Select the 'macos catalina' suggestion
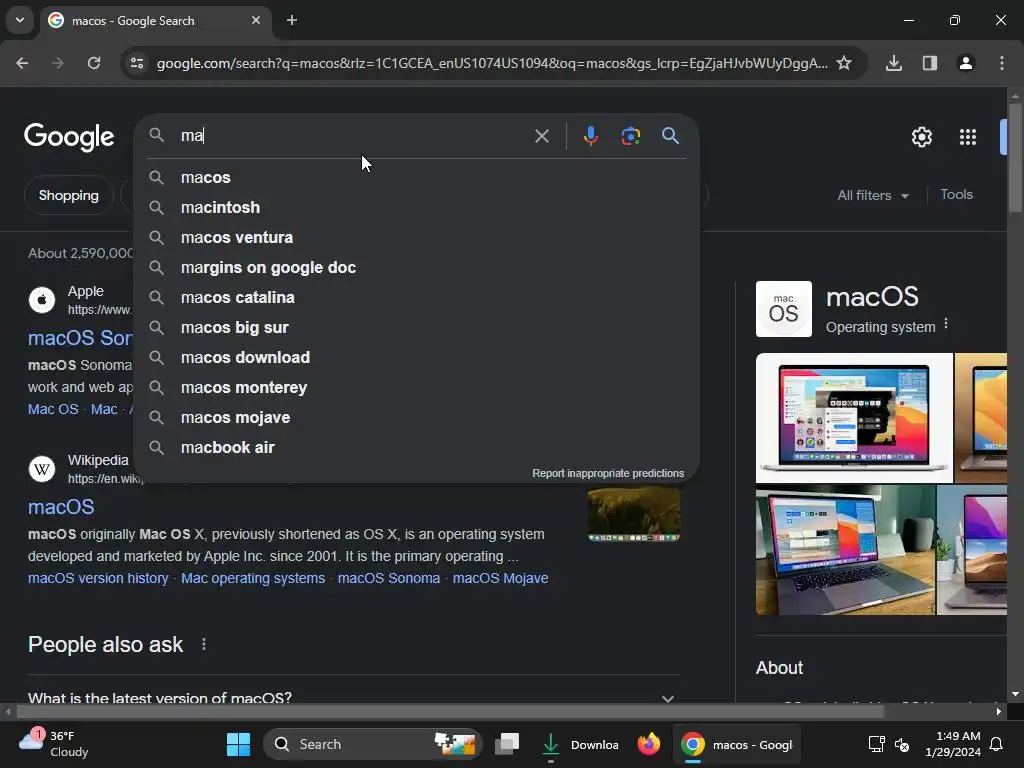Screen dimensions: 1024x768 click(x=416, y=298)
